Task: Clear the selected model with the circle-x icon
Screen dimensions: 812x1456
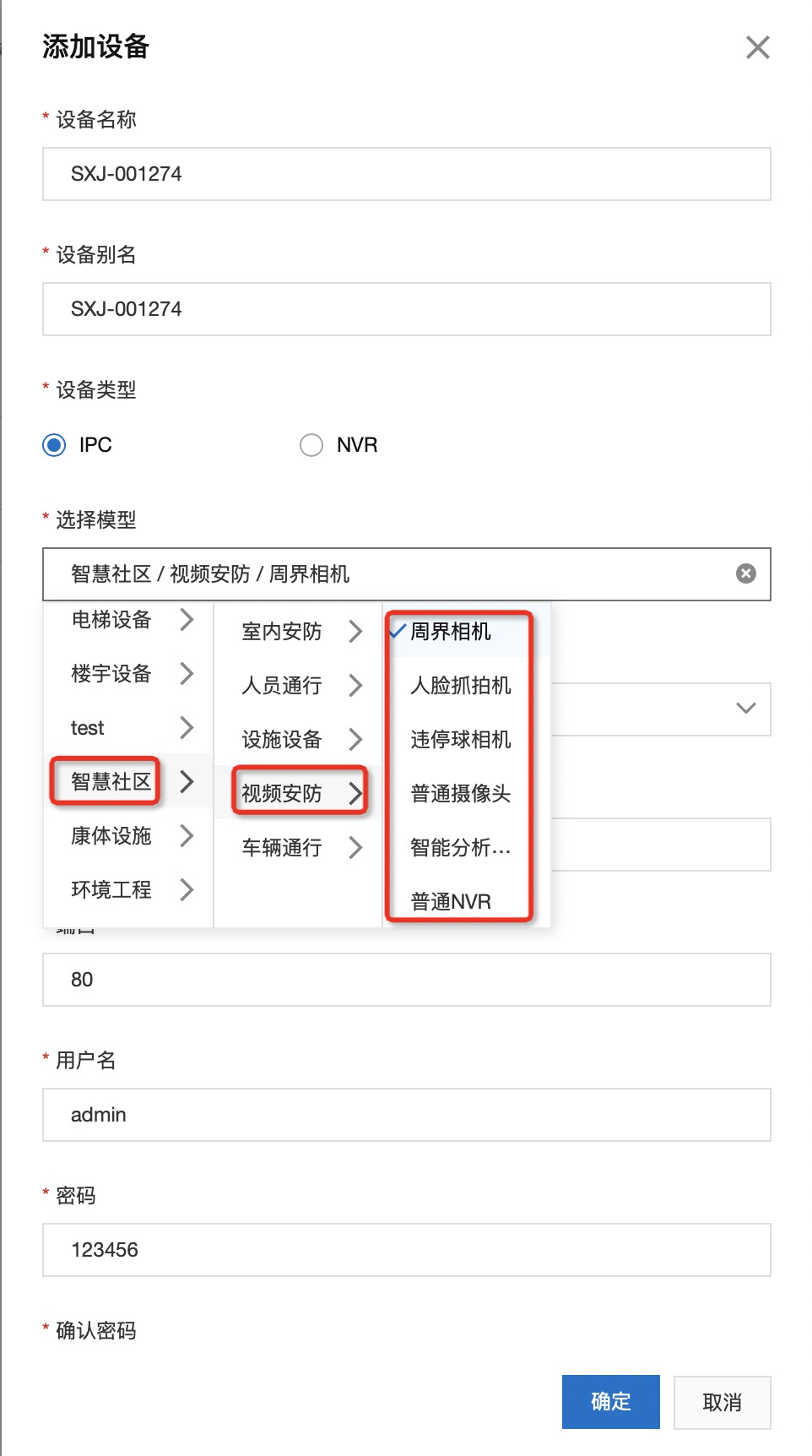Action: pyautogui.click(x=745, y=574)
